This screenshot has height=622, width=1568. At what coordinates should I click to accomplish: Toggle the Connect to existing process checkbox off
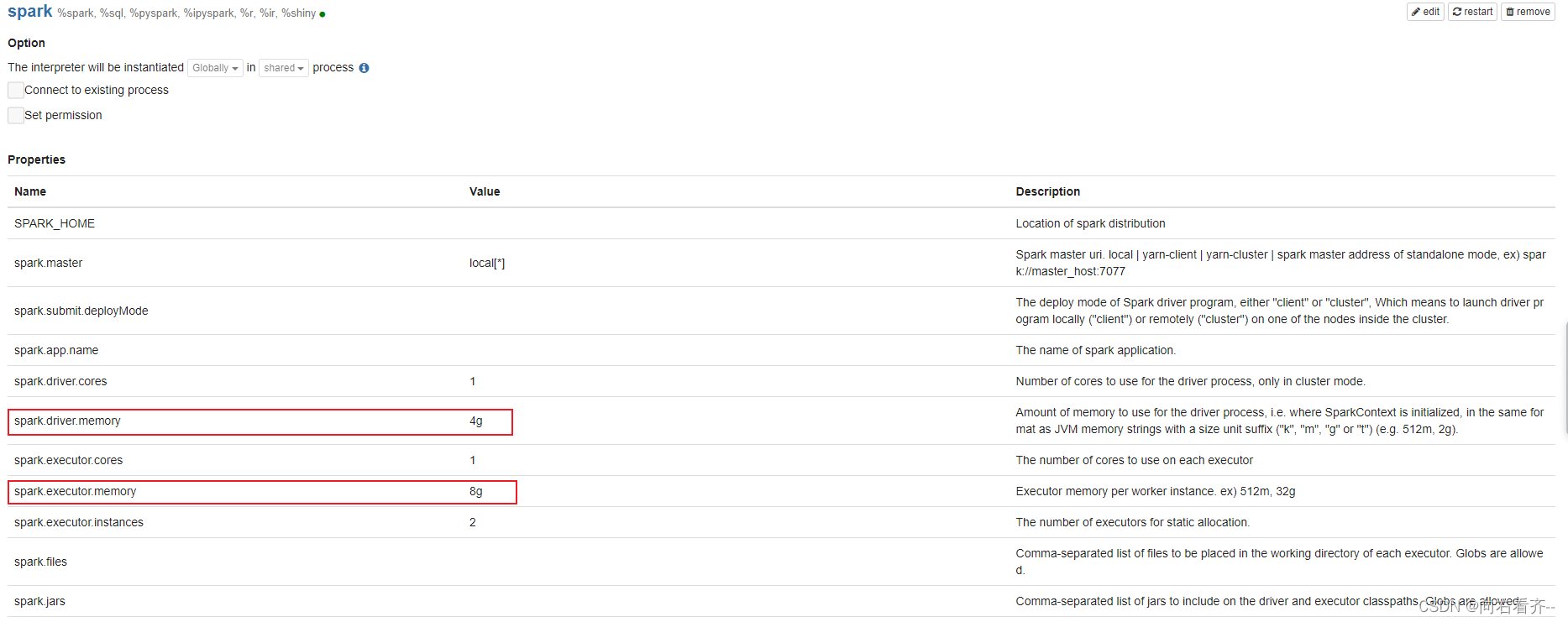point(15,90)
